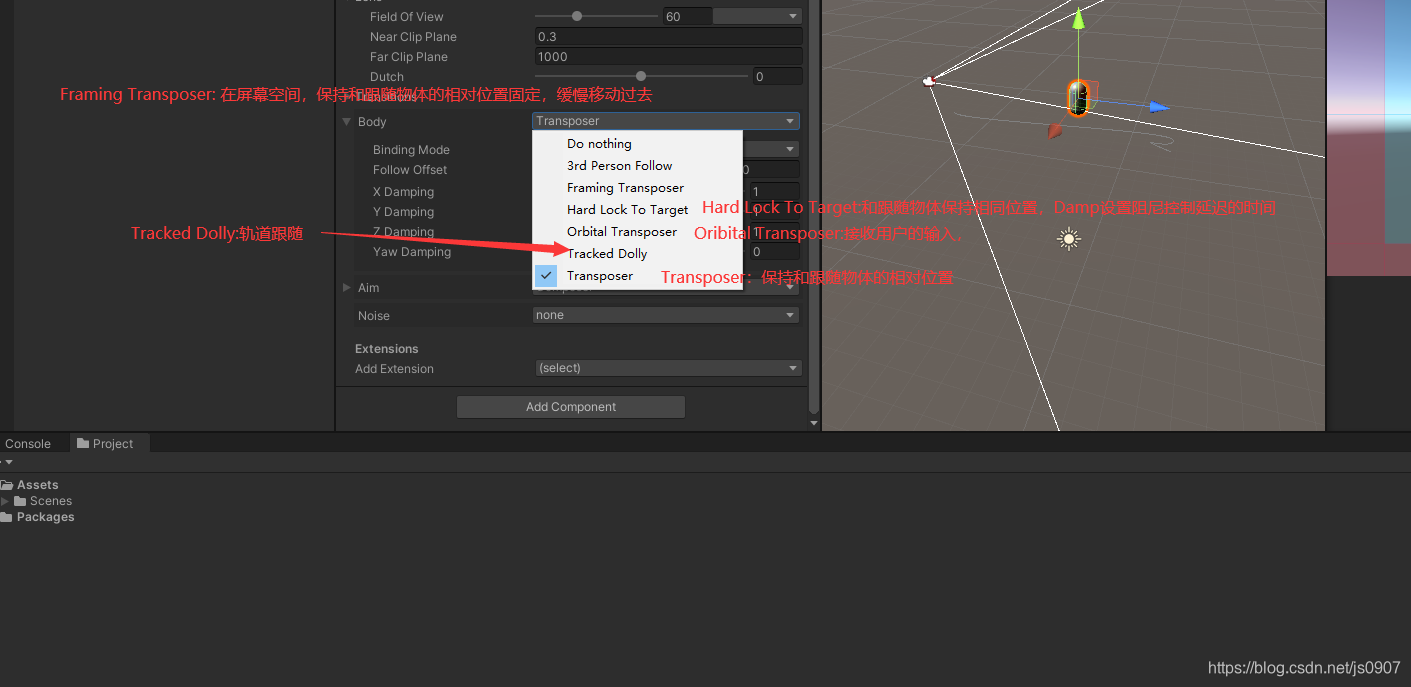
Task: Select the checked 'Transposer' menu entry
Action: coord(637,275)
